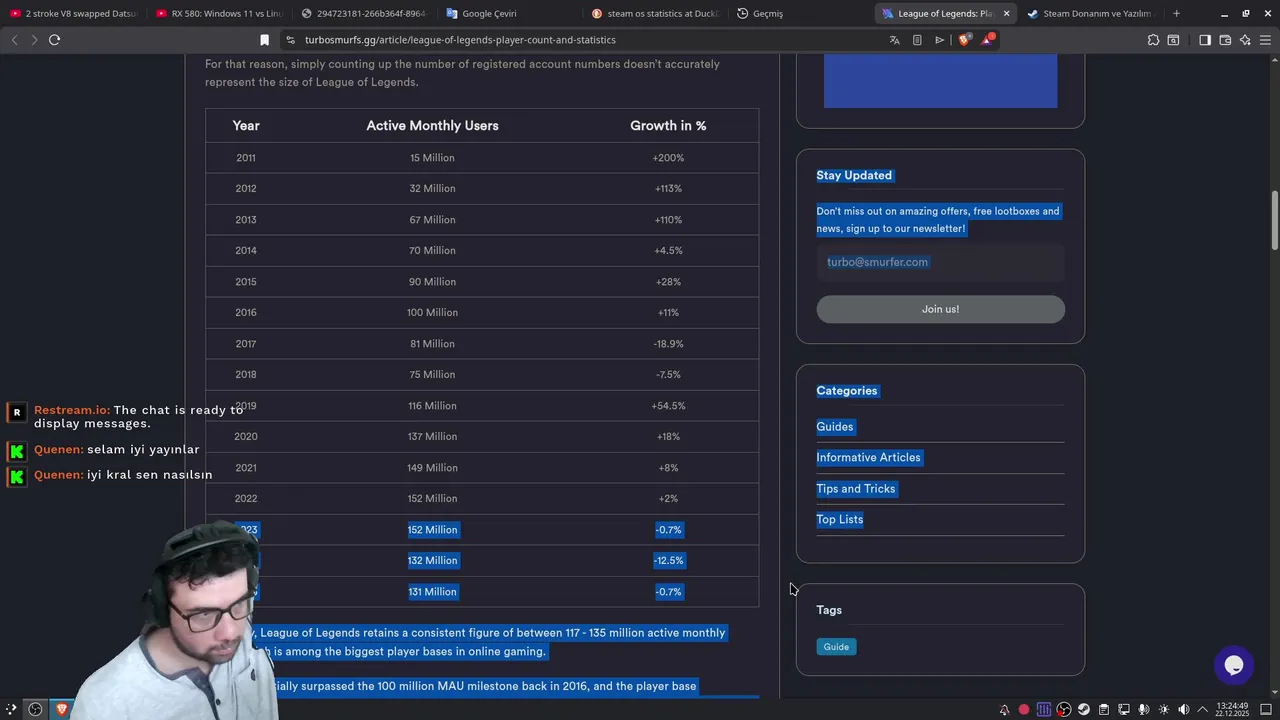Click the 67 Million cell for 2013
This screenshot has height=720, width=1280.
point(432,220)
